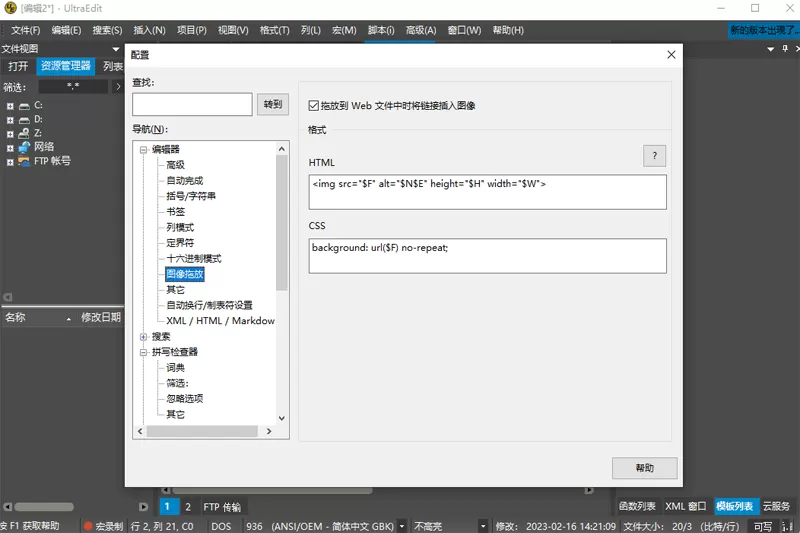Open the 搜索(S) menu

pyautogui.click(x=107, y=30)
